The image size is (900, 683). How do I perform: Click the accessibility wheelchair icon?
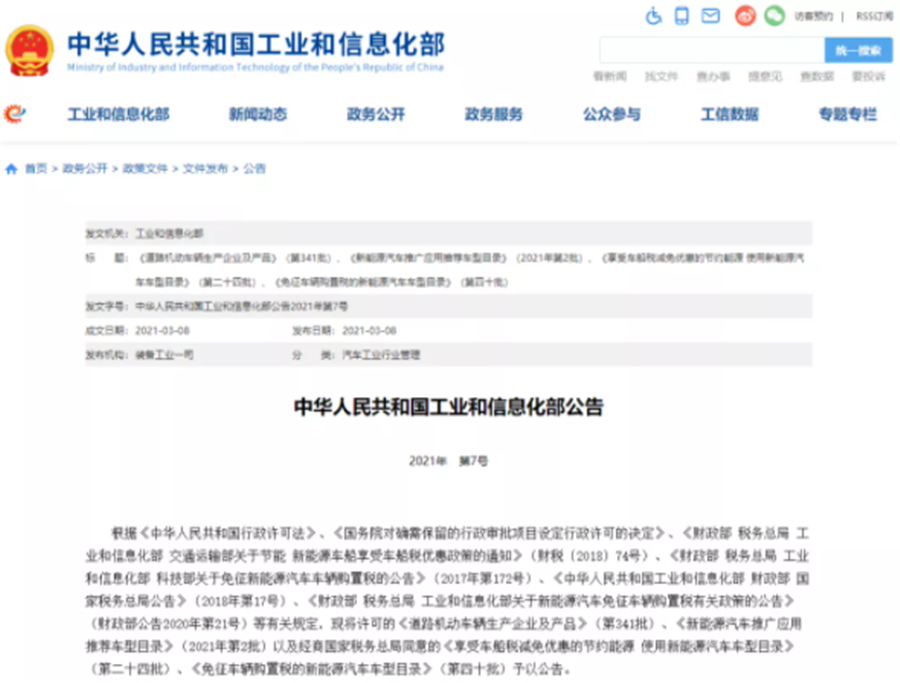click(654, 16)
